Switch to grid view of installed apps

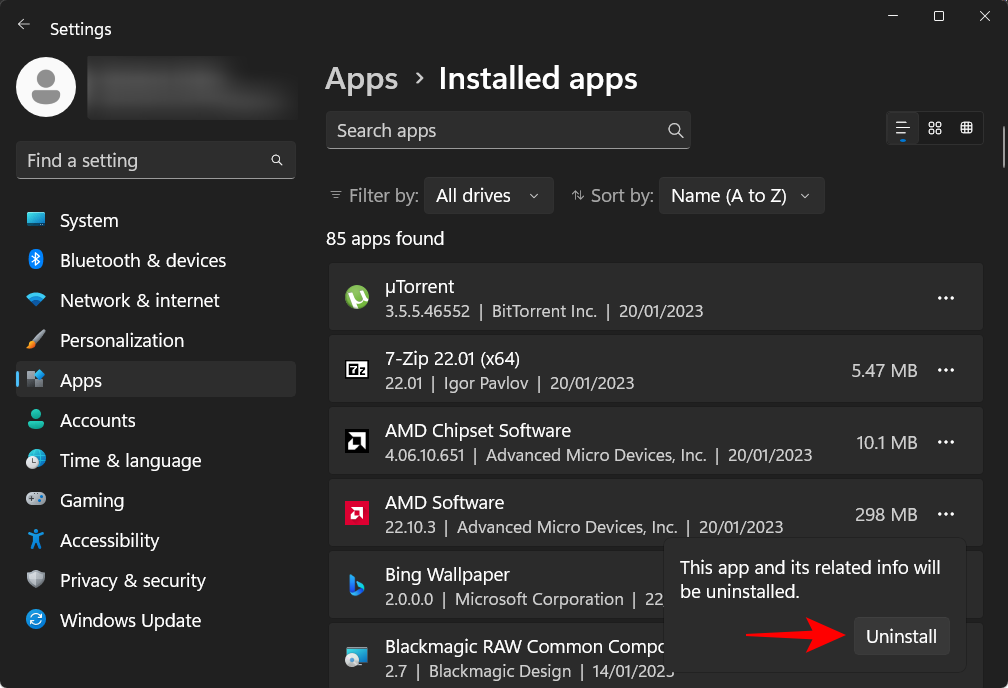pos(966,128)
